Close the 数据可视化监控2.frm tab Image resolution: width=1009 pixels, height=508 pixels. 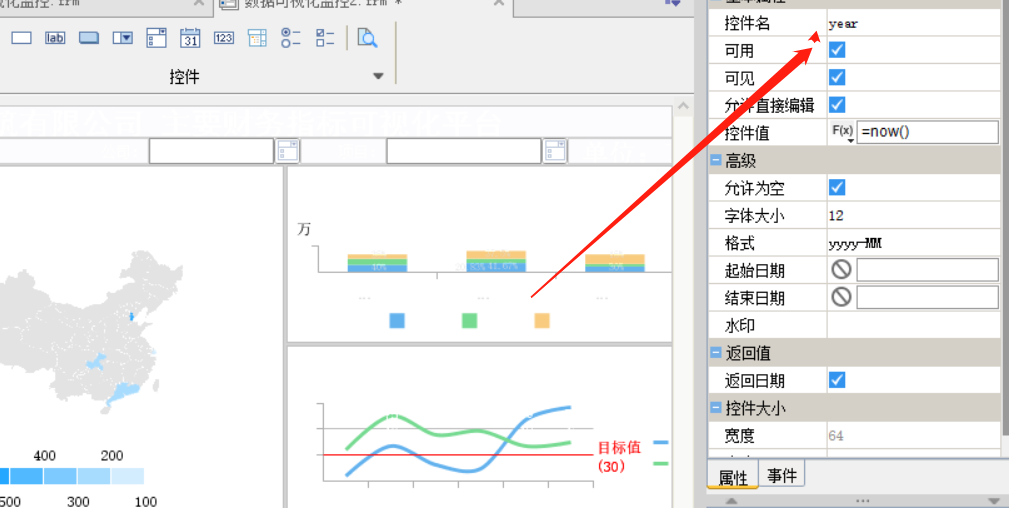click(499, 3)
